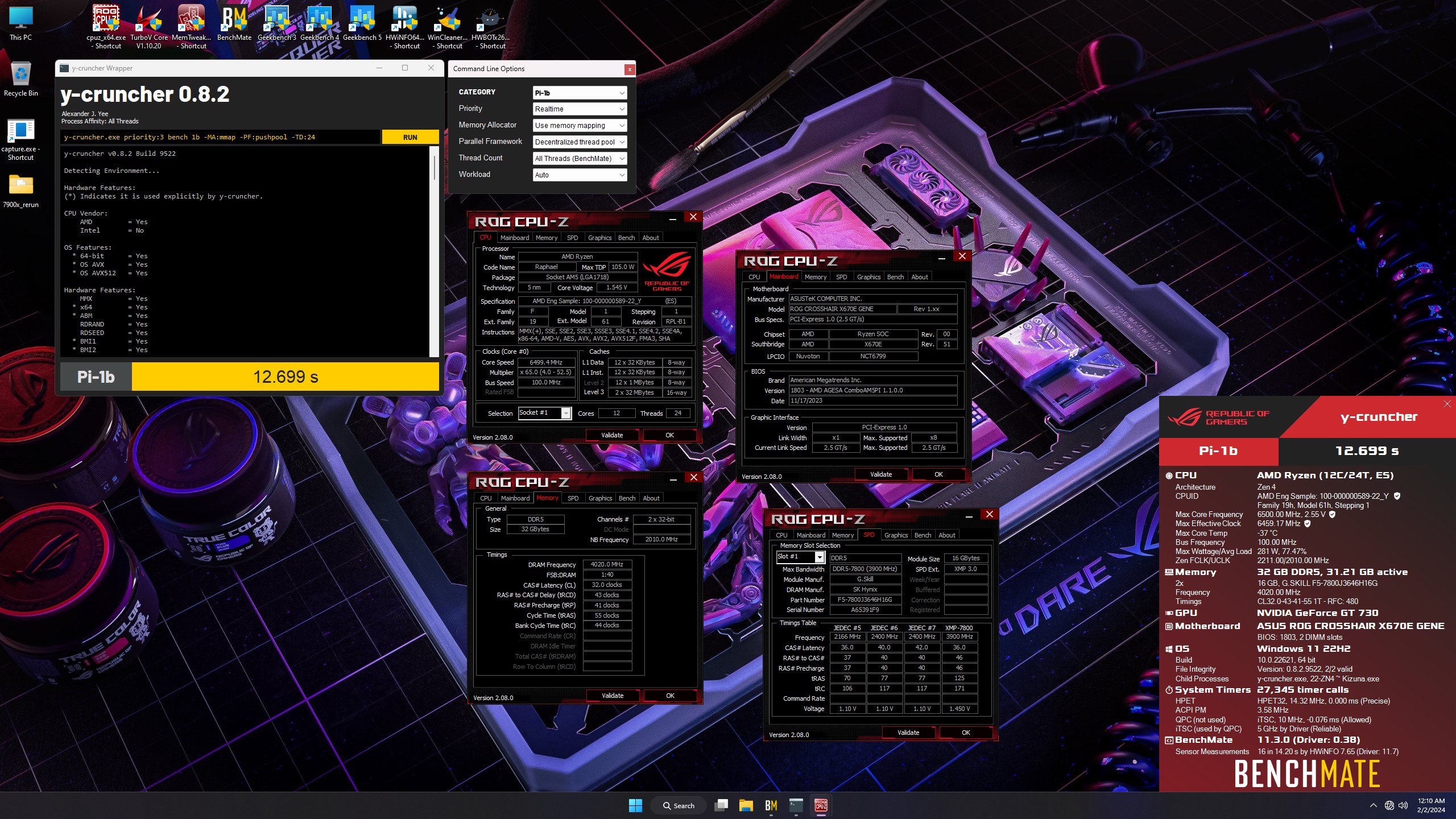Select SPD tab in Memory window
The image size is (1456, 819).
(x=573, y=498)
